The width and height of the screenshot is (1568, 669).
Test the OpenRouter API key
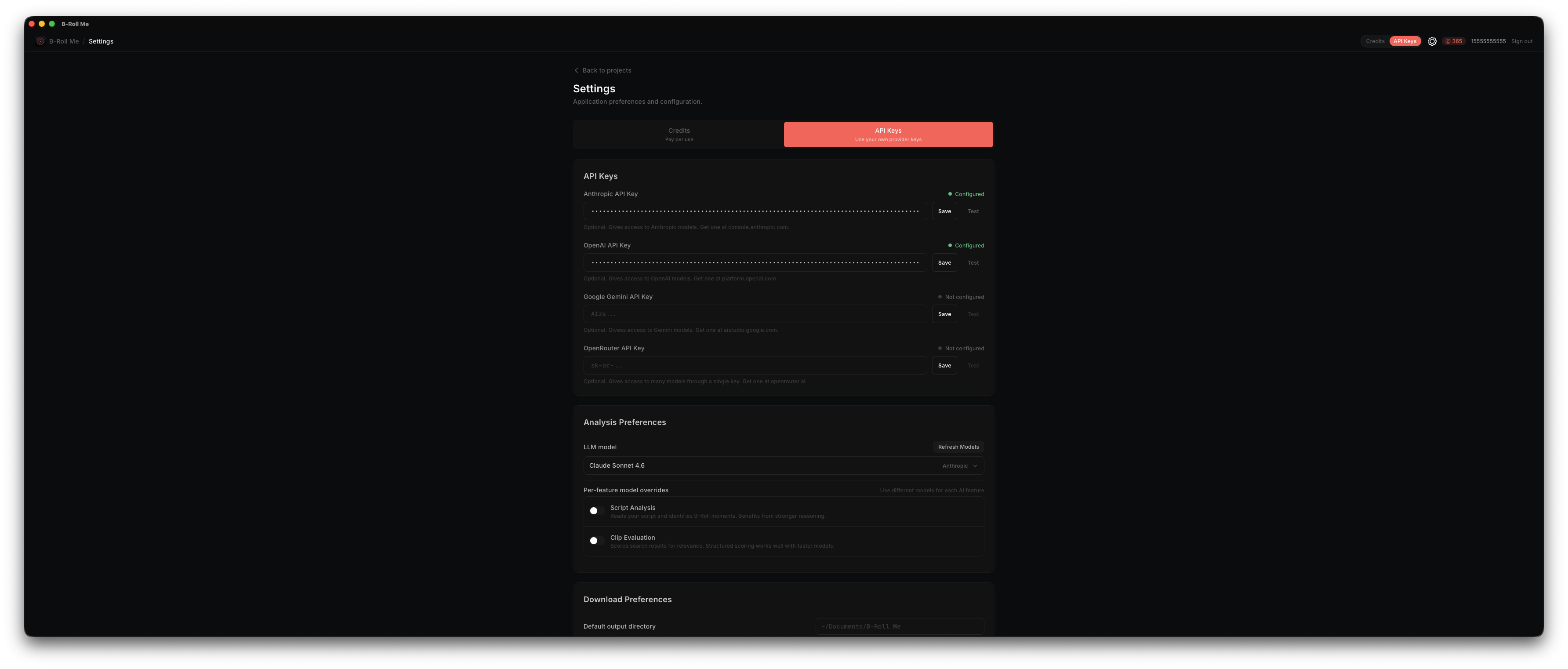click(x=973, y=366)
